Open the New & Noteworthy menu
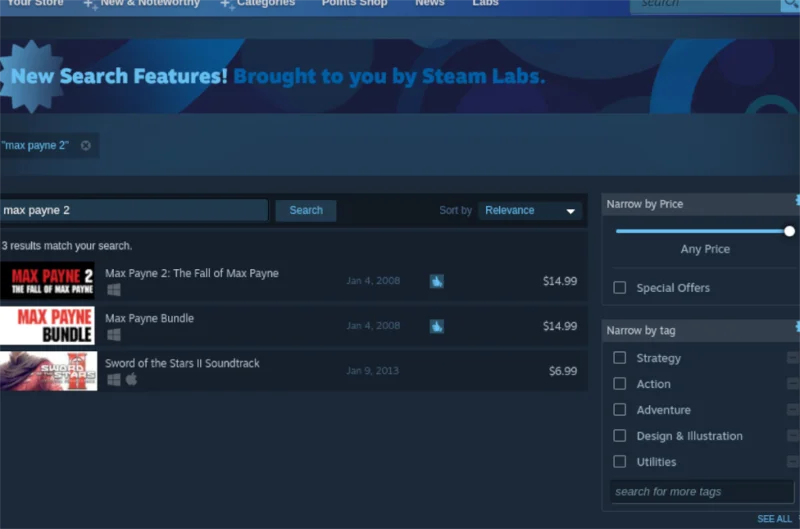Screen dimensions: 800x529 click(x=150, y=3)
